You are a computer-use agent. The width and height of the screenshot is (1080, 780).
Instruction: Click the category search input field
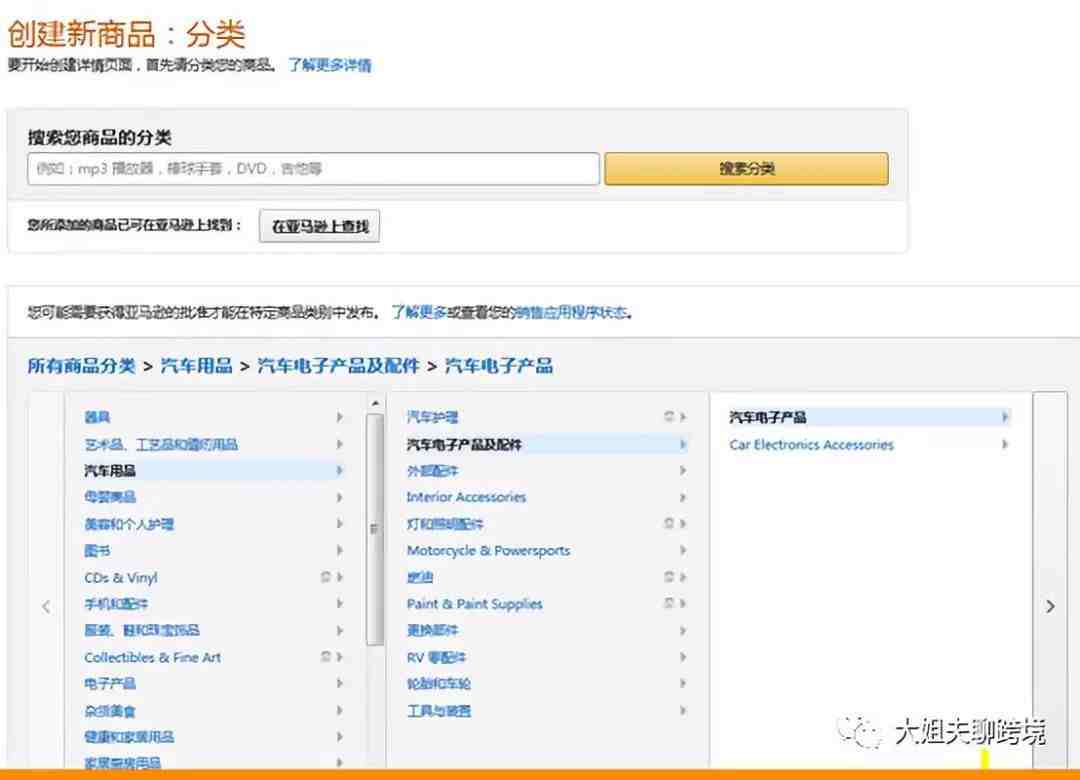[x=313, y=169]
